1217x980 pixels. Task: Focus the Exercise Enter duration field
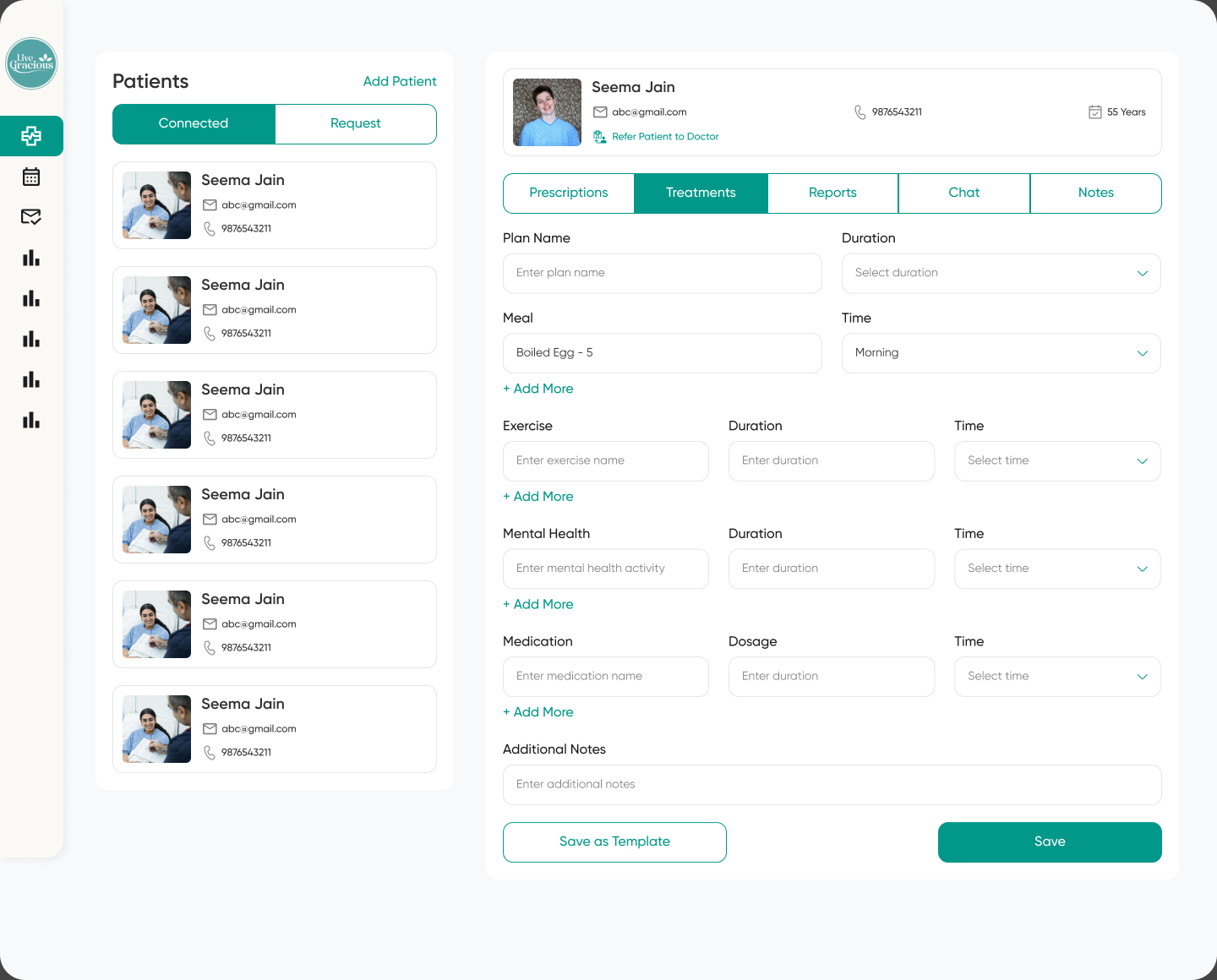click(x=832, y=461)
